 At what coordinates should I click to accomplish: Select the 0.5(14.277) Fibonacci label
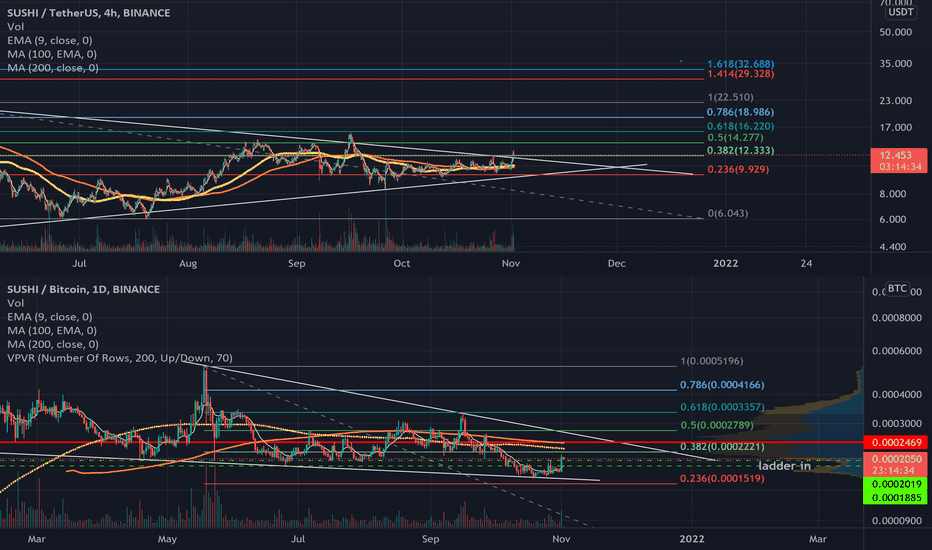click(x=735, y=137)
